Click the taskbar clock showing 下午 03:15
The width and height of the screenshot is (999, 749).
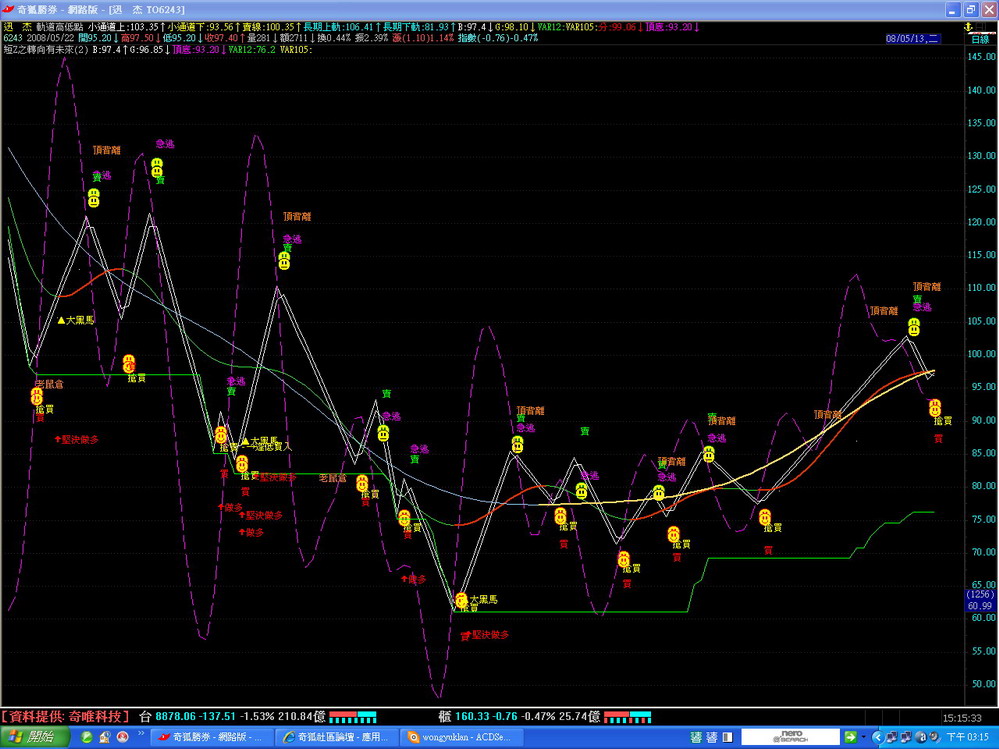pos(967,737)
